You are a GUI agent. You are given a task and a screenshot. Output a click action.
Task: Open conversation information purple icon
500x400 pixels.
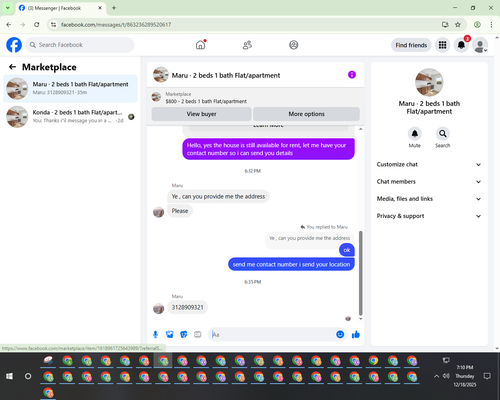pos(352,75)
